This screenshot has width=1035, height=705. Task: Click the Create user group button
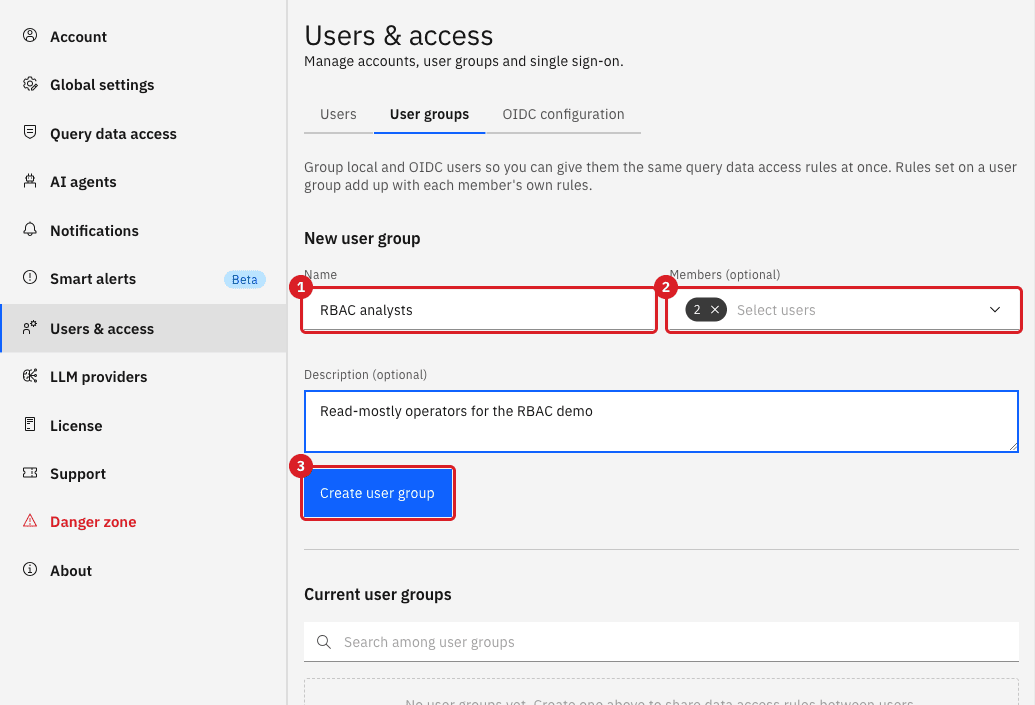pyautogui.click(x=378, y=493)
